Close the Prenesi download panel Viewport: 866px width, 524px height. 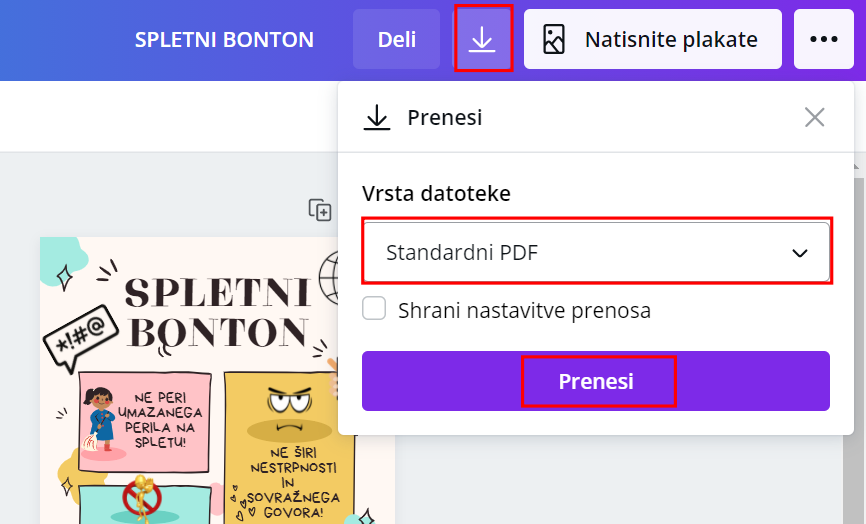tap(815, 117)
